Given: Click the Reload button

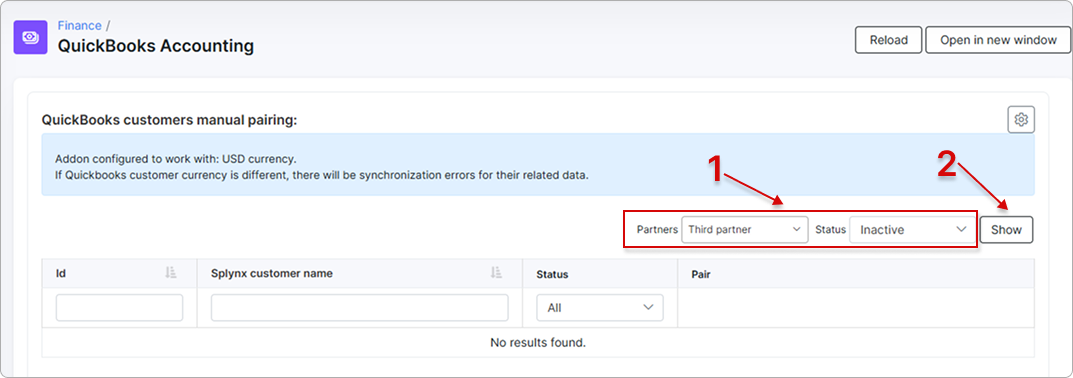Looking at the screenshot, I should pyautogui.click(x=888, y=40).
